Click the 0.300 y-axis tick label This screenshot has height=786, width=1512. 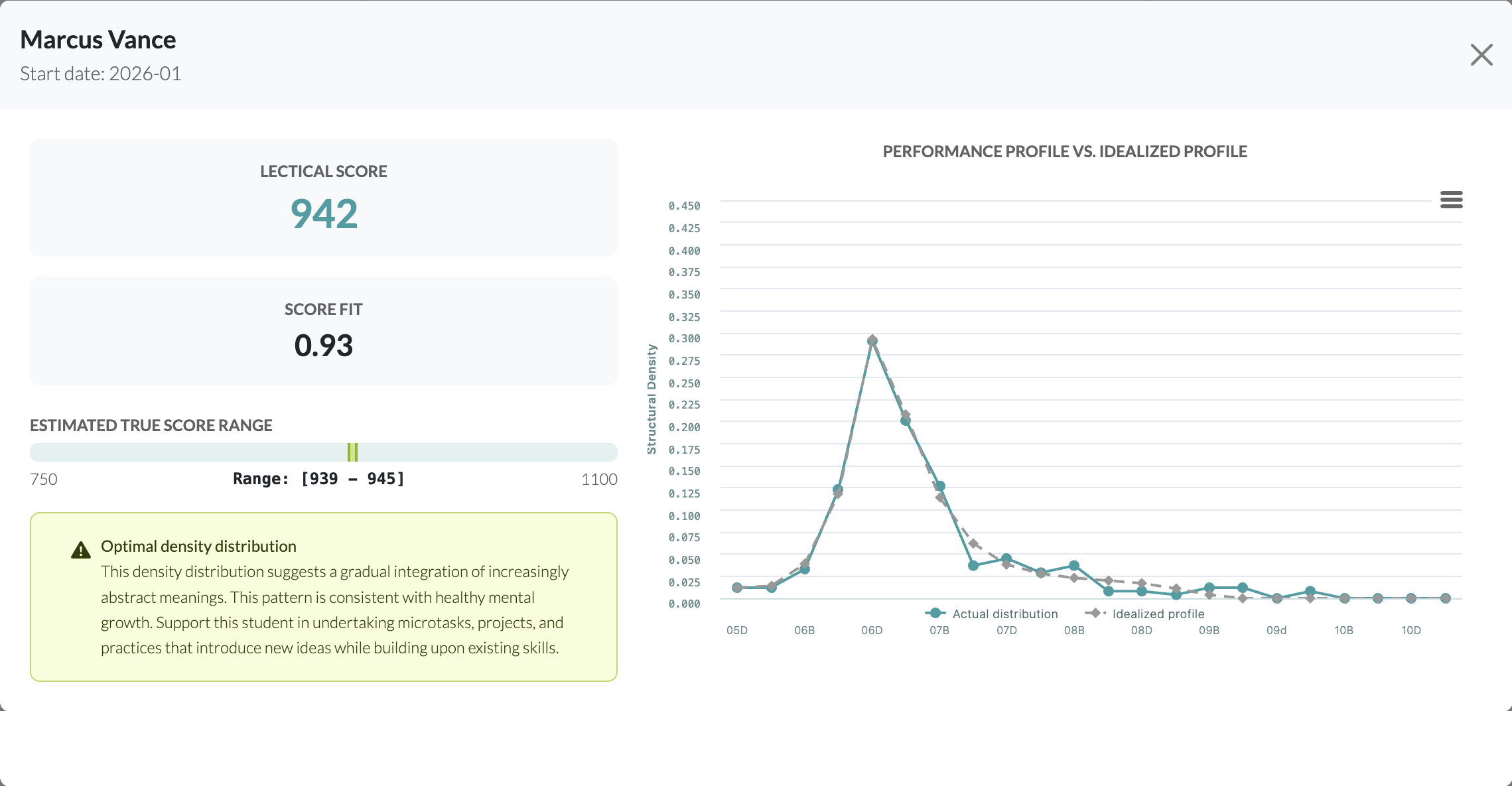click(684, 338)
